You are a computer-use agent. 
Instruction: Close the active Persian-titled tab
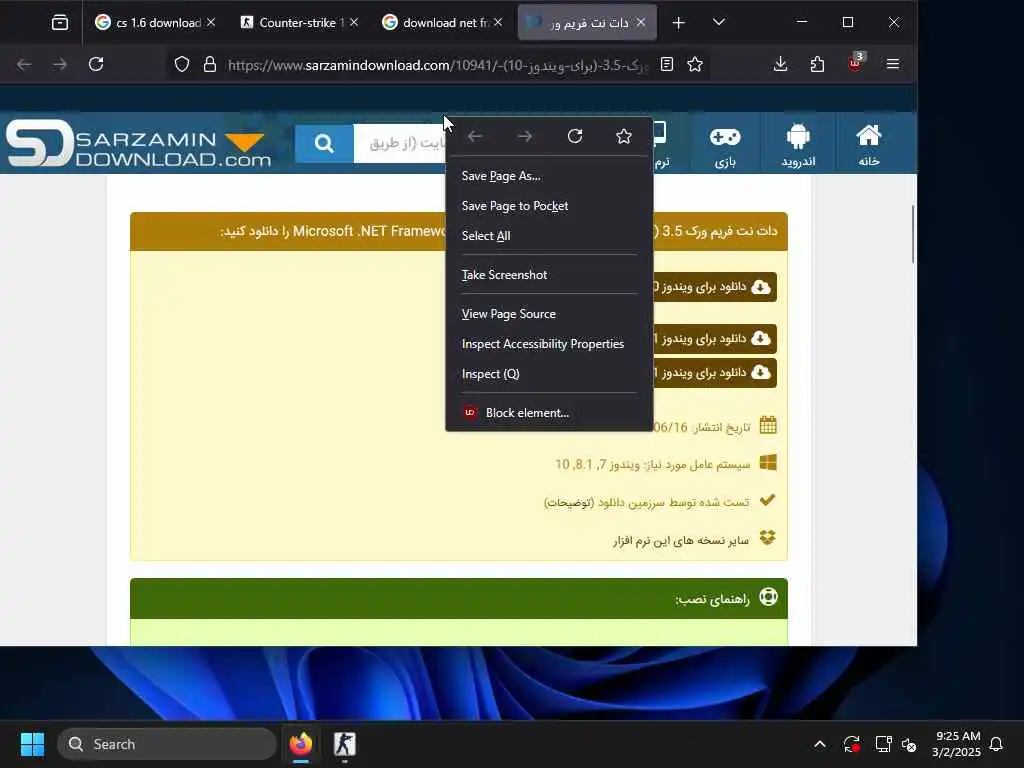click(x=641, y=22)
